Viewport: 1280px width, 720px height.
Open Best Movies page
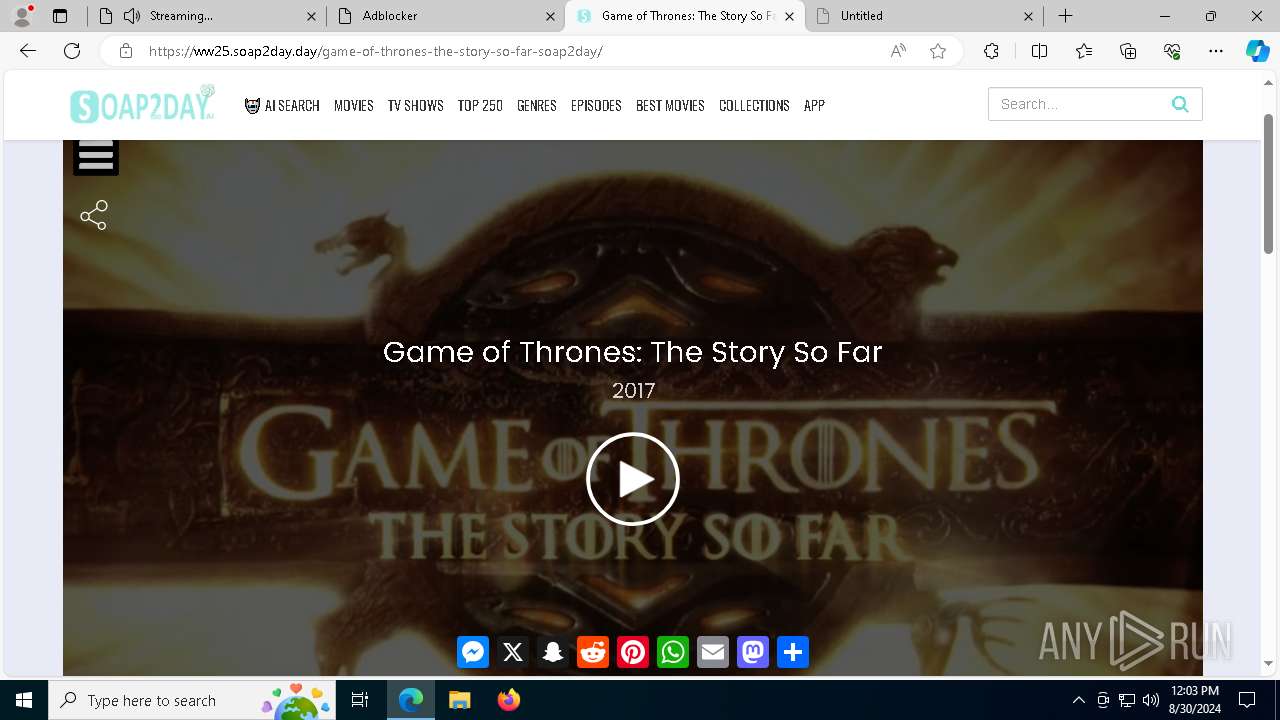[670, 105]
